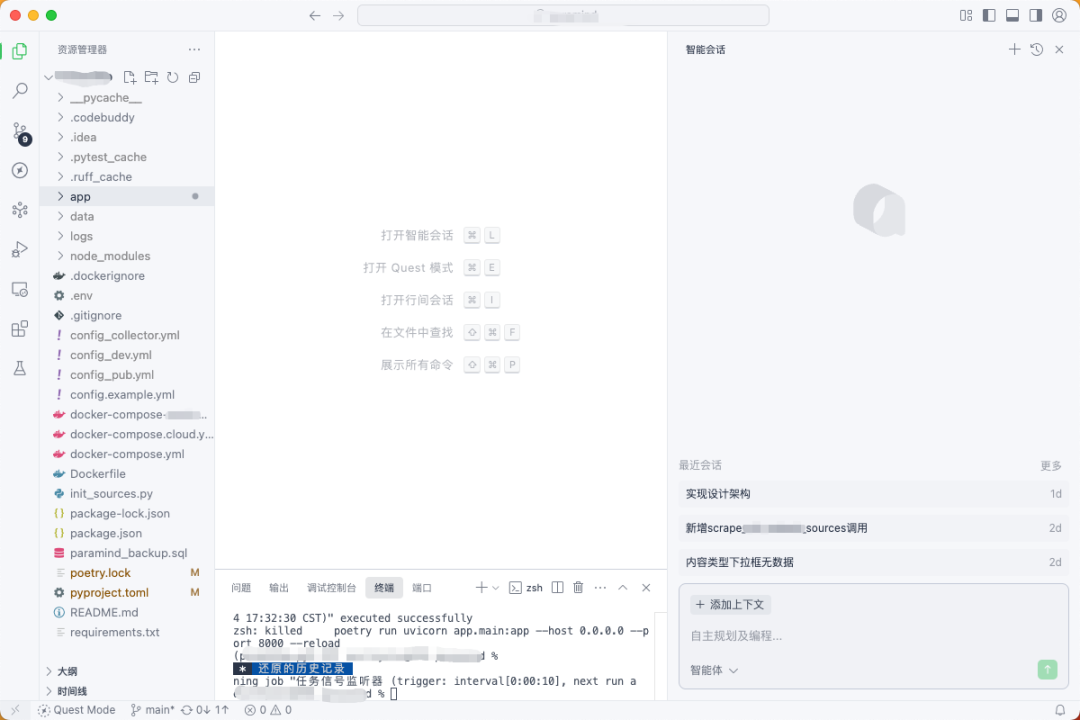Send message with green arrow button
The width and height of the screenshot is (1080, 720).
[1047, 669]
